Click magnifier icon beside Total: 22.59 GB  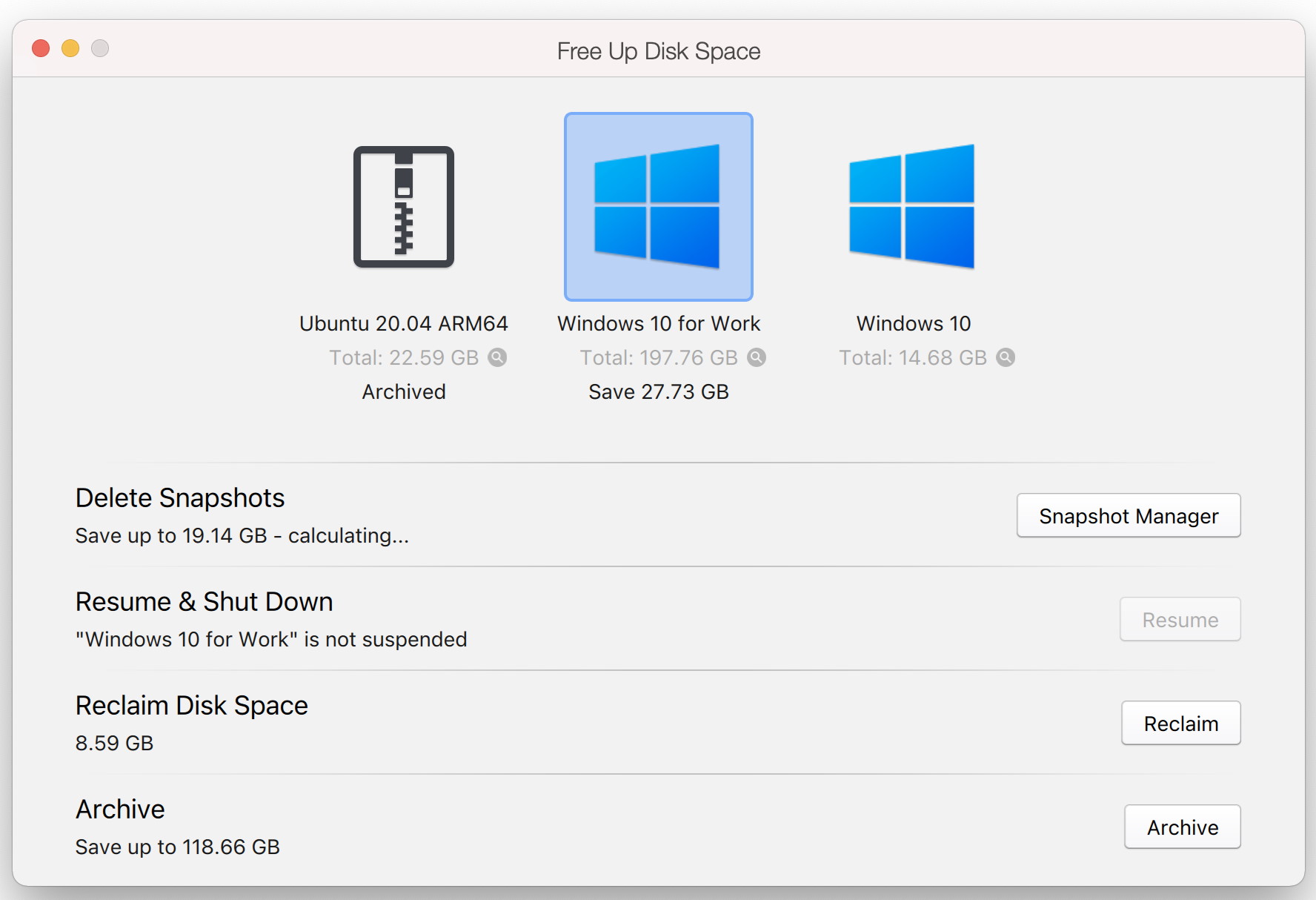498,357
